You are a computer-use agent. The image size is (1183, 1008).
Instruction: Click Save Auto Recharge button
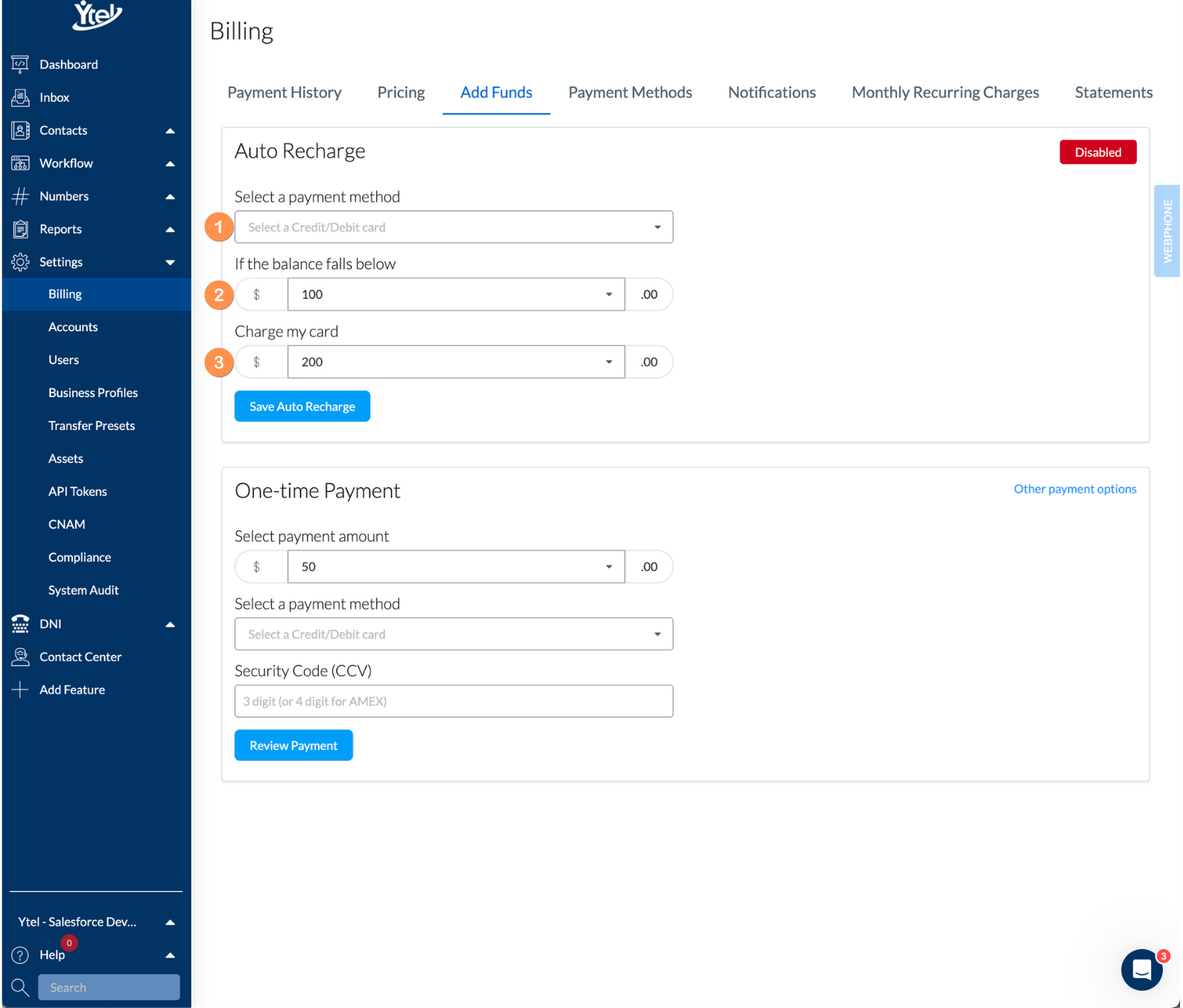(x=302, y=406)
